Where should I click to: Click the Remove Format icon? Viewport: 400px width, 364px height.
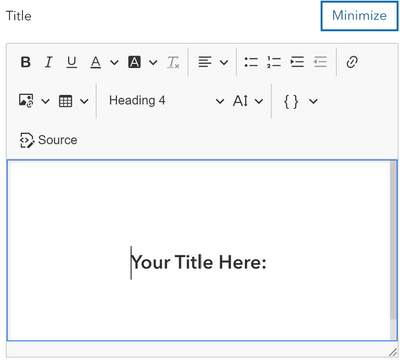pos(173,62)
